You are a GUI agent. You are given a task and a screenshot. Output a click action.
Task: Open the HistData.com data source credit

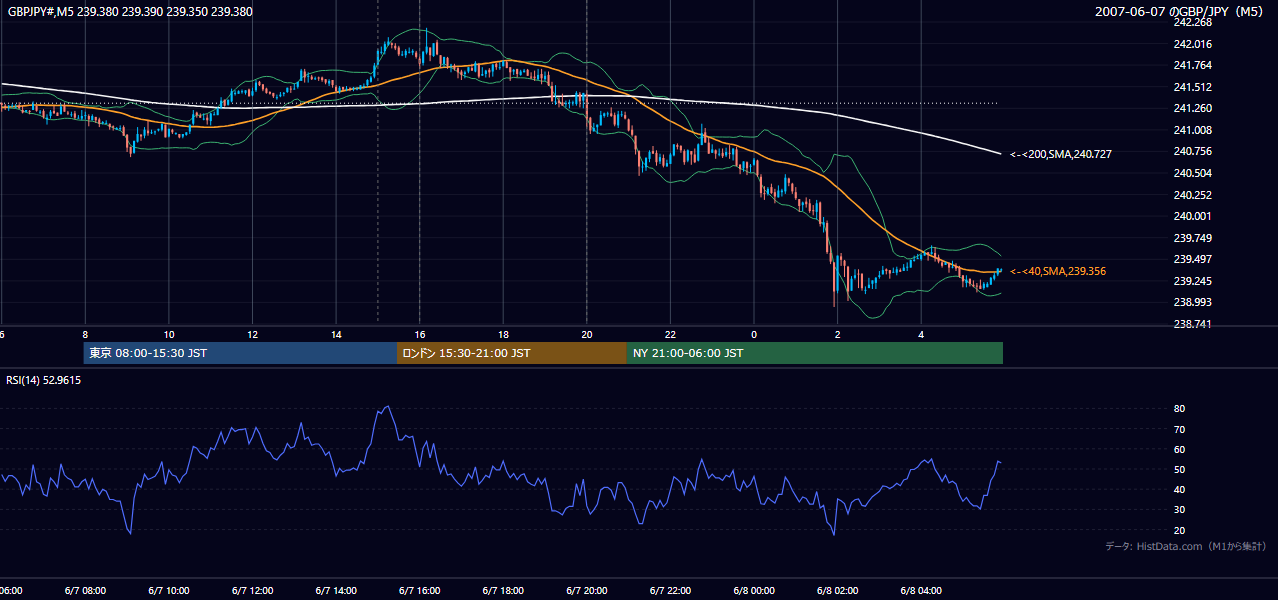(x=1186, y=546)
